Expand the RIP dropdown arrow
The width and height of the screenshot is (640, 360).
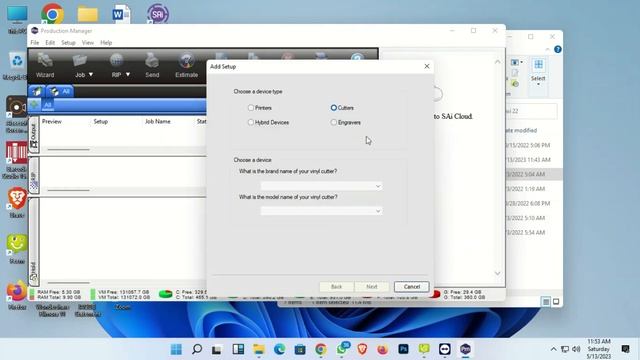128,75
